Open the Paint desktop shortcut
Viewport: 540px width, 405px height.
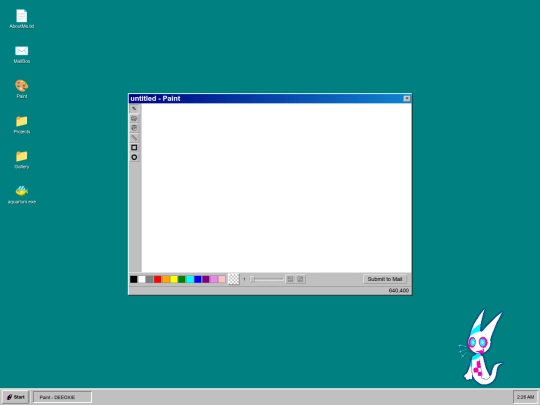(22, 89)
